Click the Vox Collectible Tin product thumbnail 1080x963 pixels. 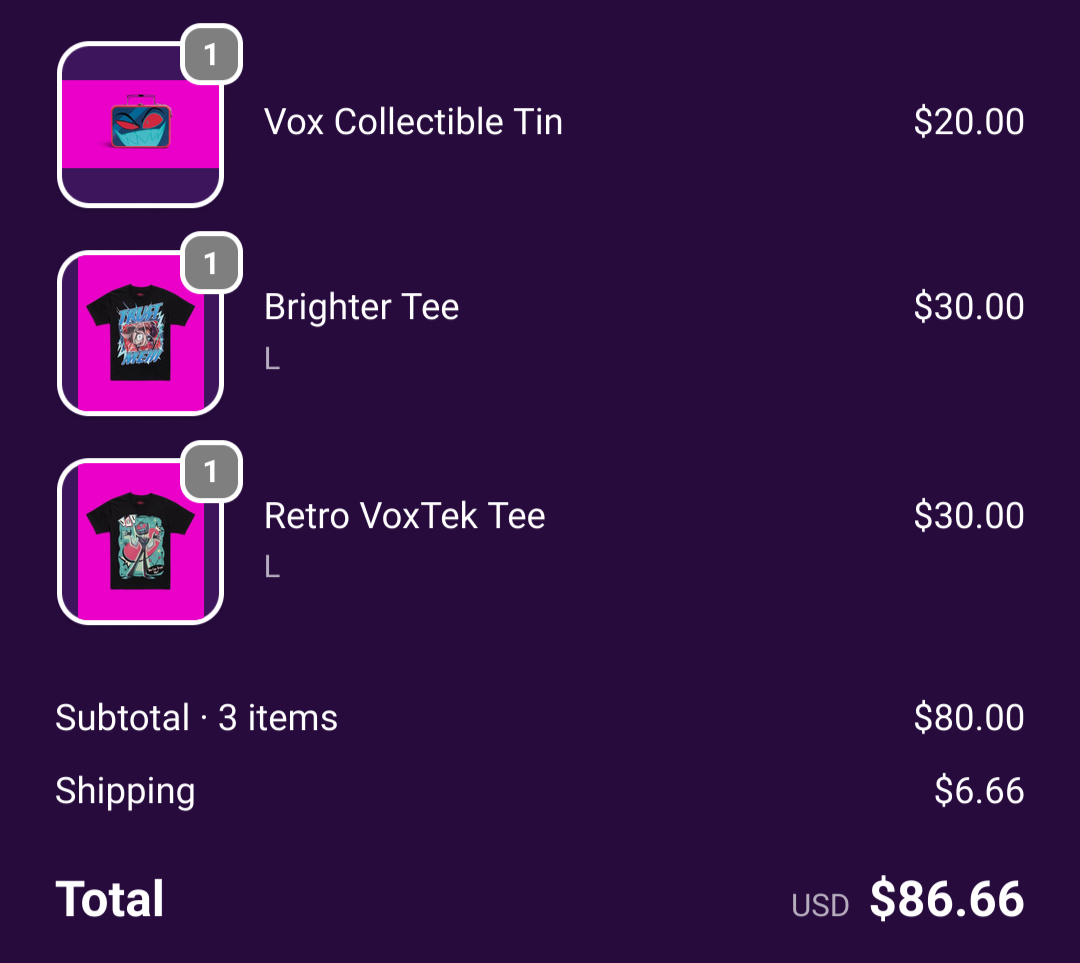[140, 125]
